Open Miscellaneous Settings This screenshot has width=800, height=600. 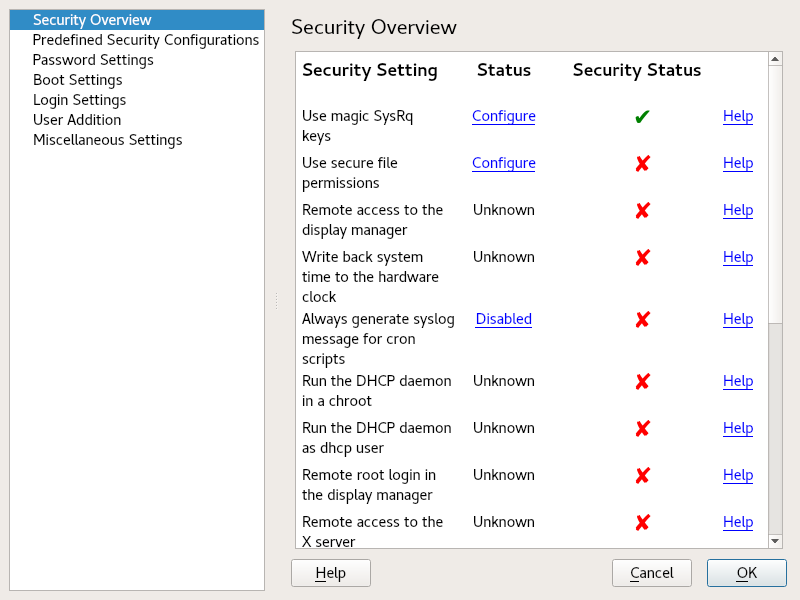coord(107,140)
